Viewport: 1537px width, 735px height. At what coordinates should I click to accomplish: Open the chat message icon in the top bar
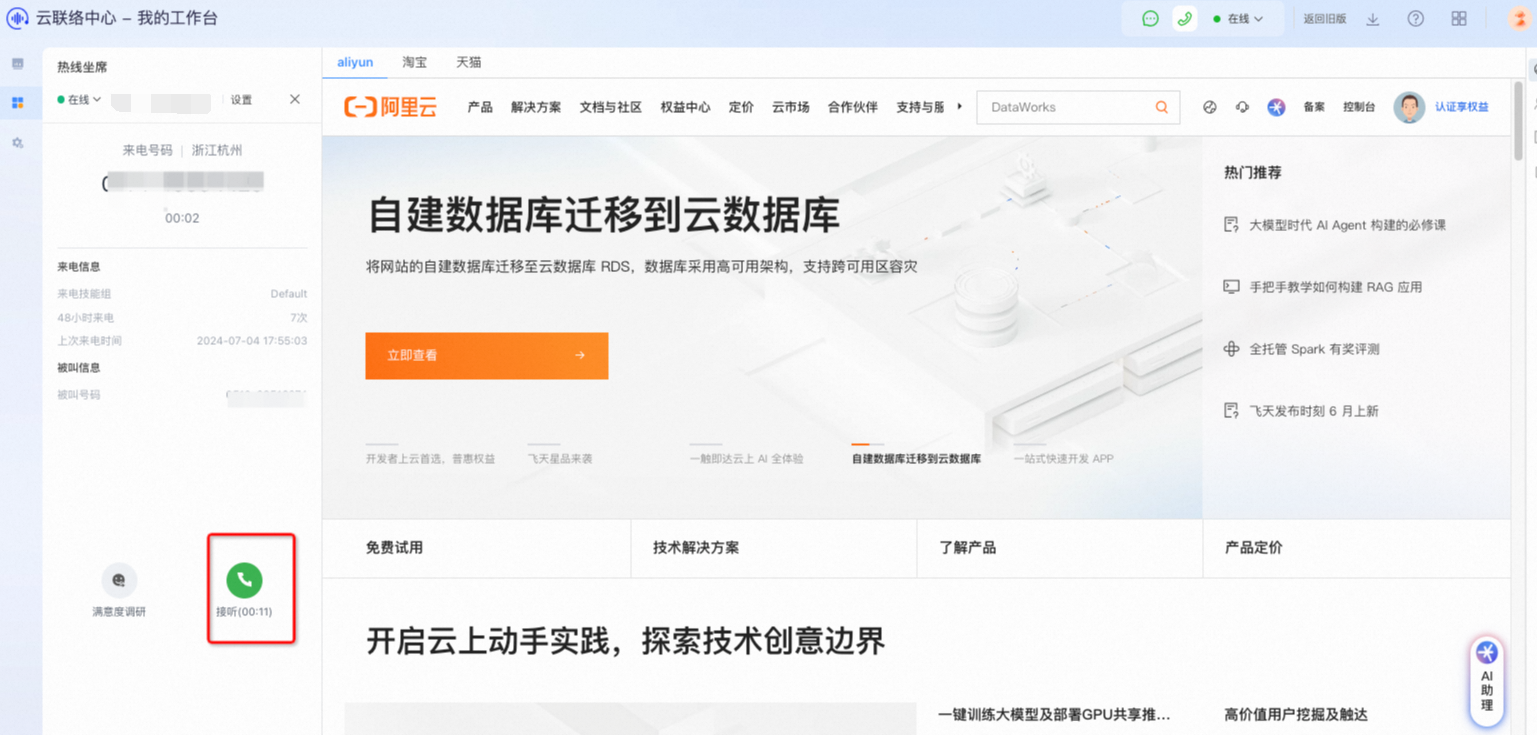[1150, 19]
